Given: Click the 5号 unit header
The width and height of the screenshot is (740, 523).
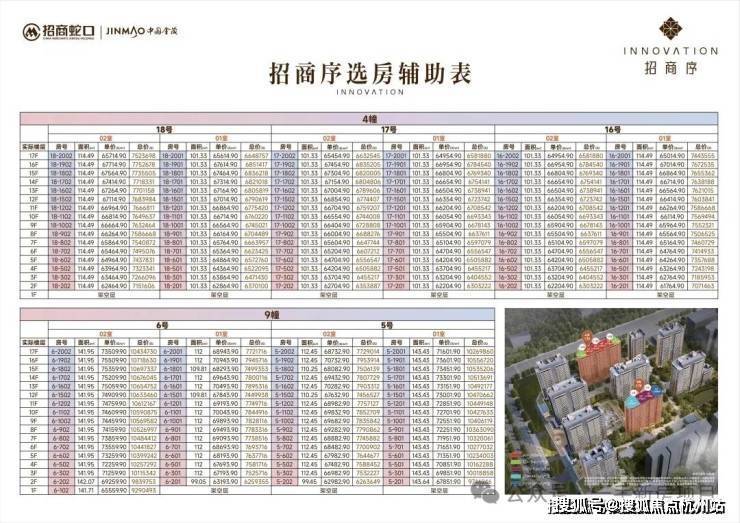Looking at the screenshot, I should click(x=383, y=325).
